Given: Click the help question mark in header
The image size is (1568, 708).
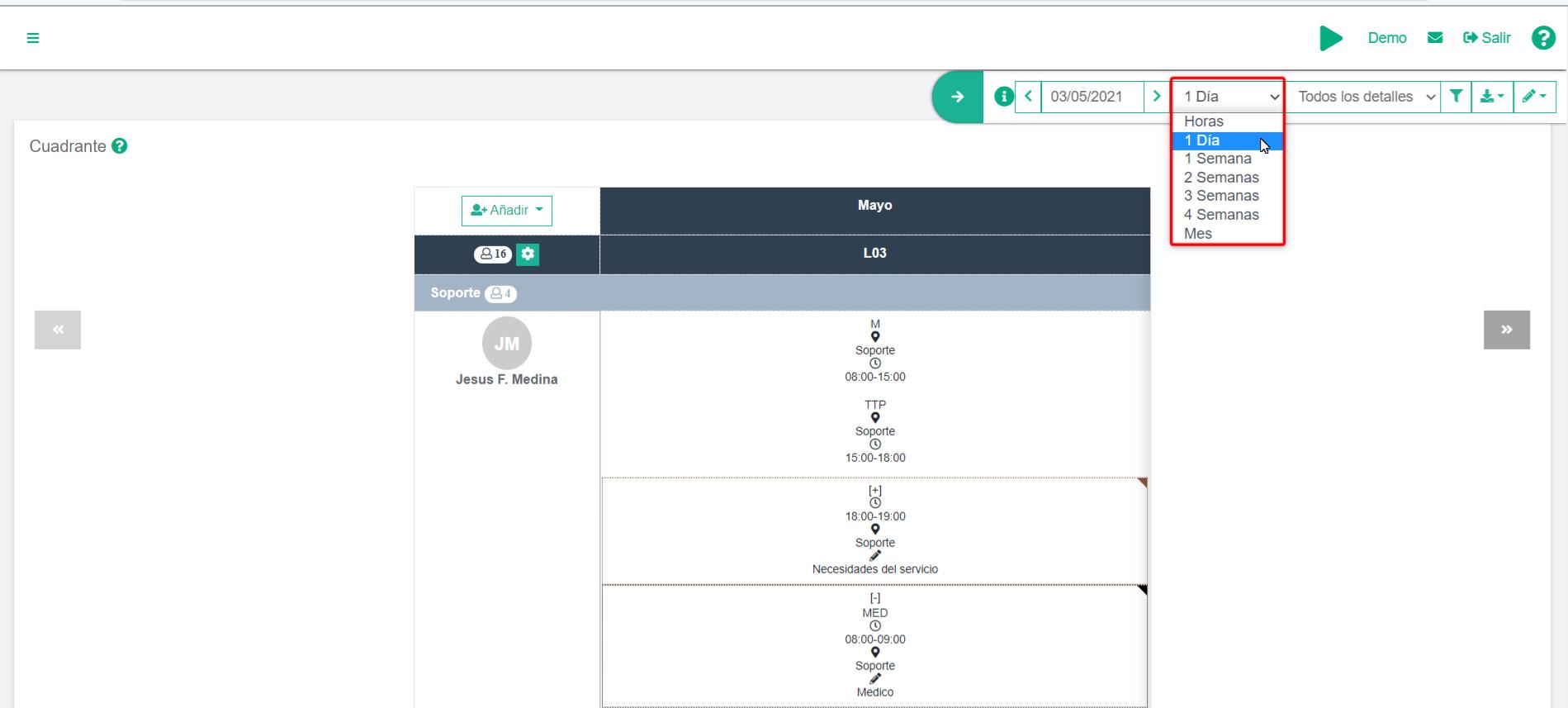Looking at the screenshot, I should pos(1542,38).
